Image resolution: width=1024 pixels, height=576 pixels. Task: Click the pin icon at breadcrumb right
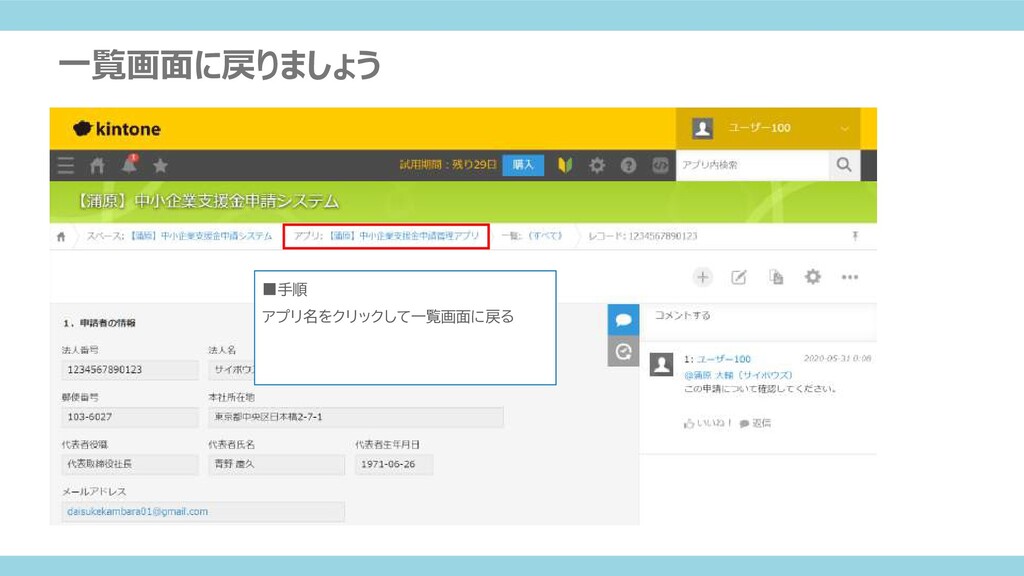(x=855, y=236)
